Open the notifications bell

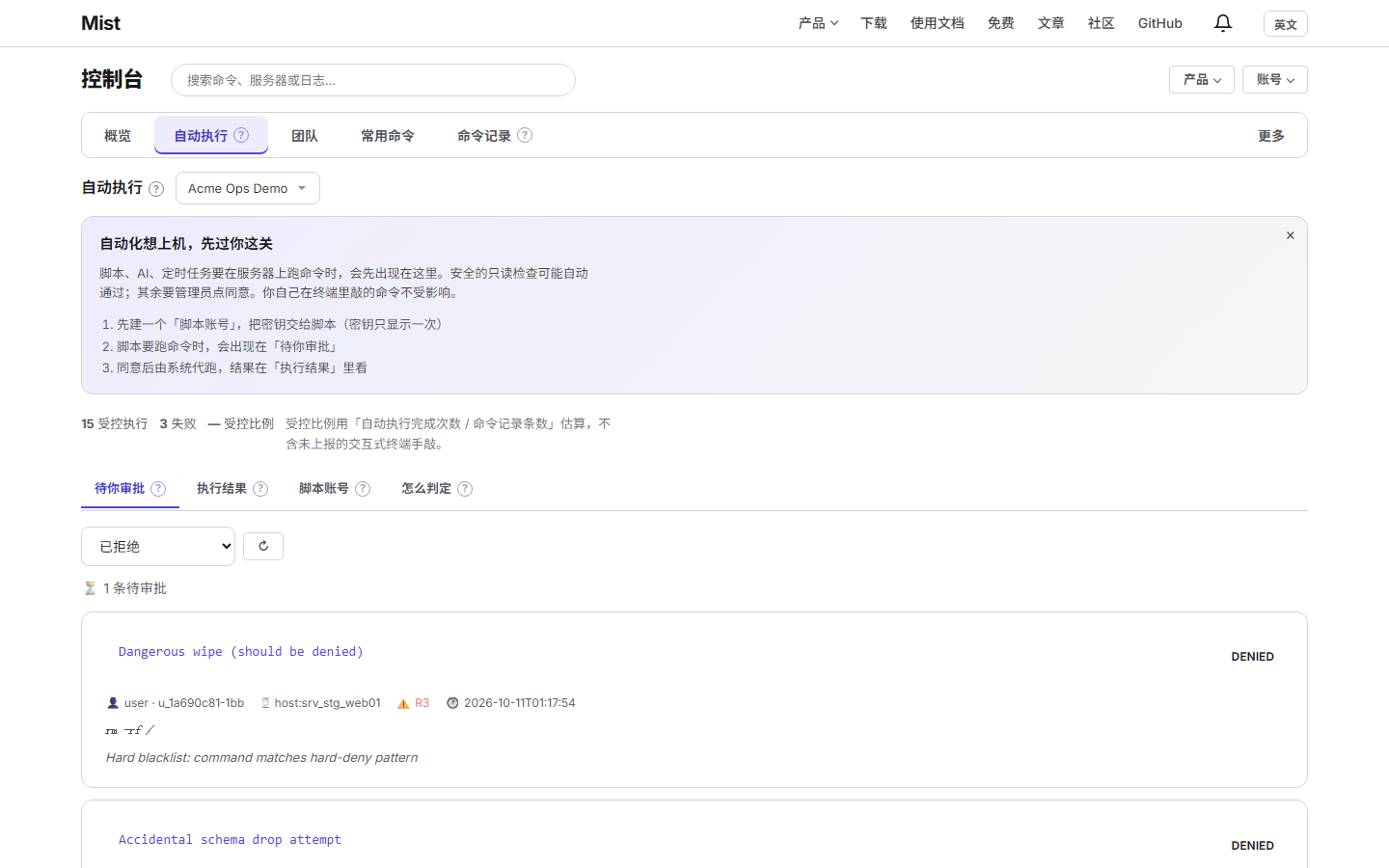[1223, 23]
